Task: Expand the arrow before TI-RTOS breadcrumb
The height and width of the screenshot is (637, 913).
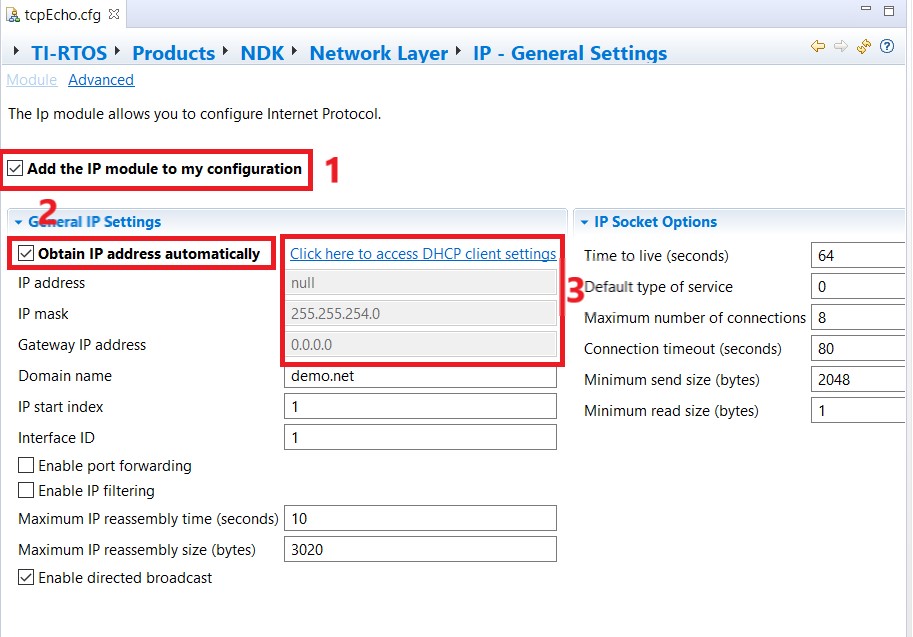Action: coord(17,52)
